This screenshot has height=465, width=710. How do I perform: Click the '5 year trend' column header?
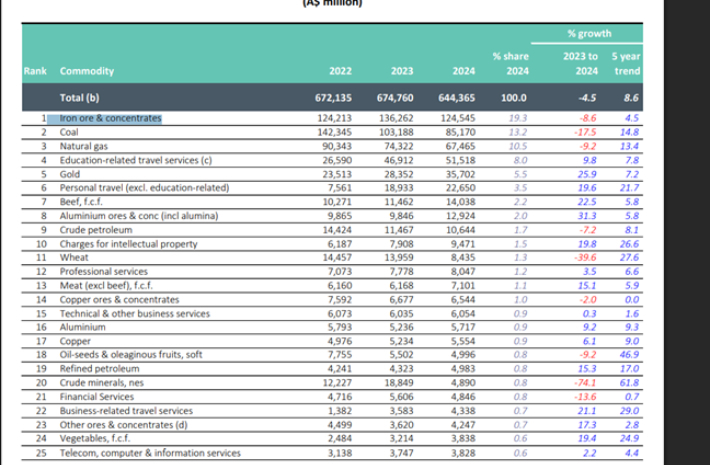point(626,64)
